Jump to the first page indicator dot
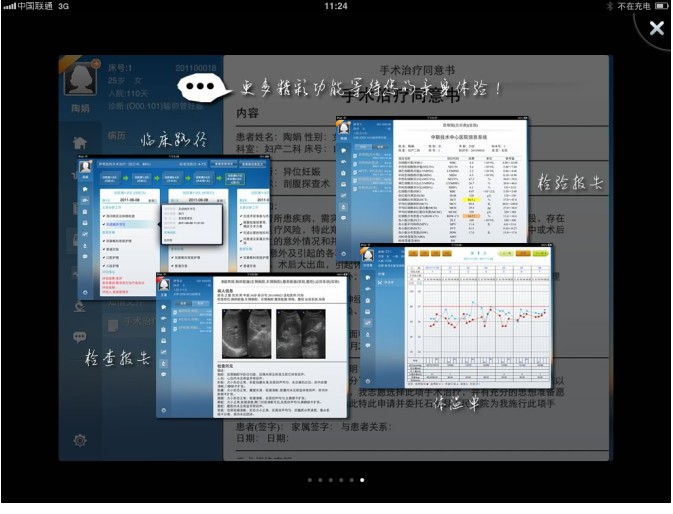Screen dimensions: 673x514 (x=310, y=480)
